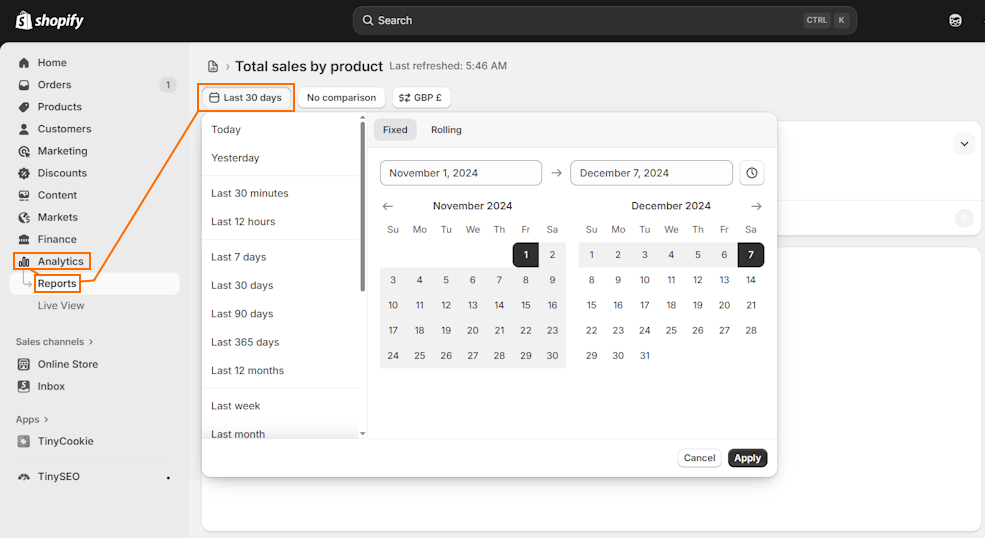985x538 pixels.
Task: Click the Online Store storefront icon
Action: pos(24,365)
